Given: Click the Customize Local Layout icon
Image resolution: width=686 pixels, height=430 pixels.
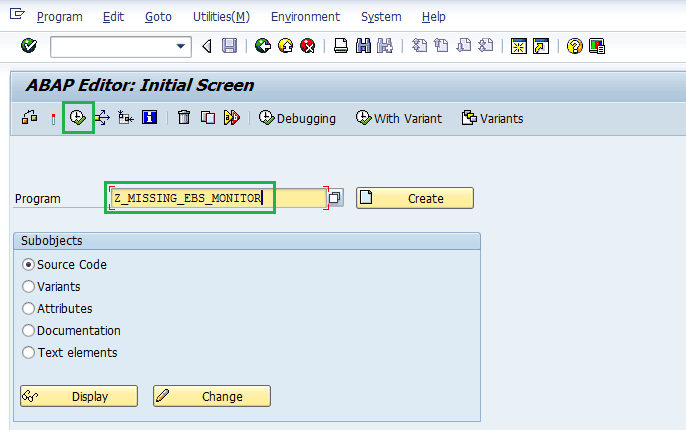Looking at the screenshot, I should (597, 46).
